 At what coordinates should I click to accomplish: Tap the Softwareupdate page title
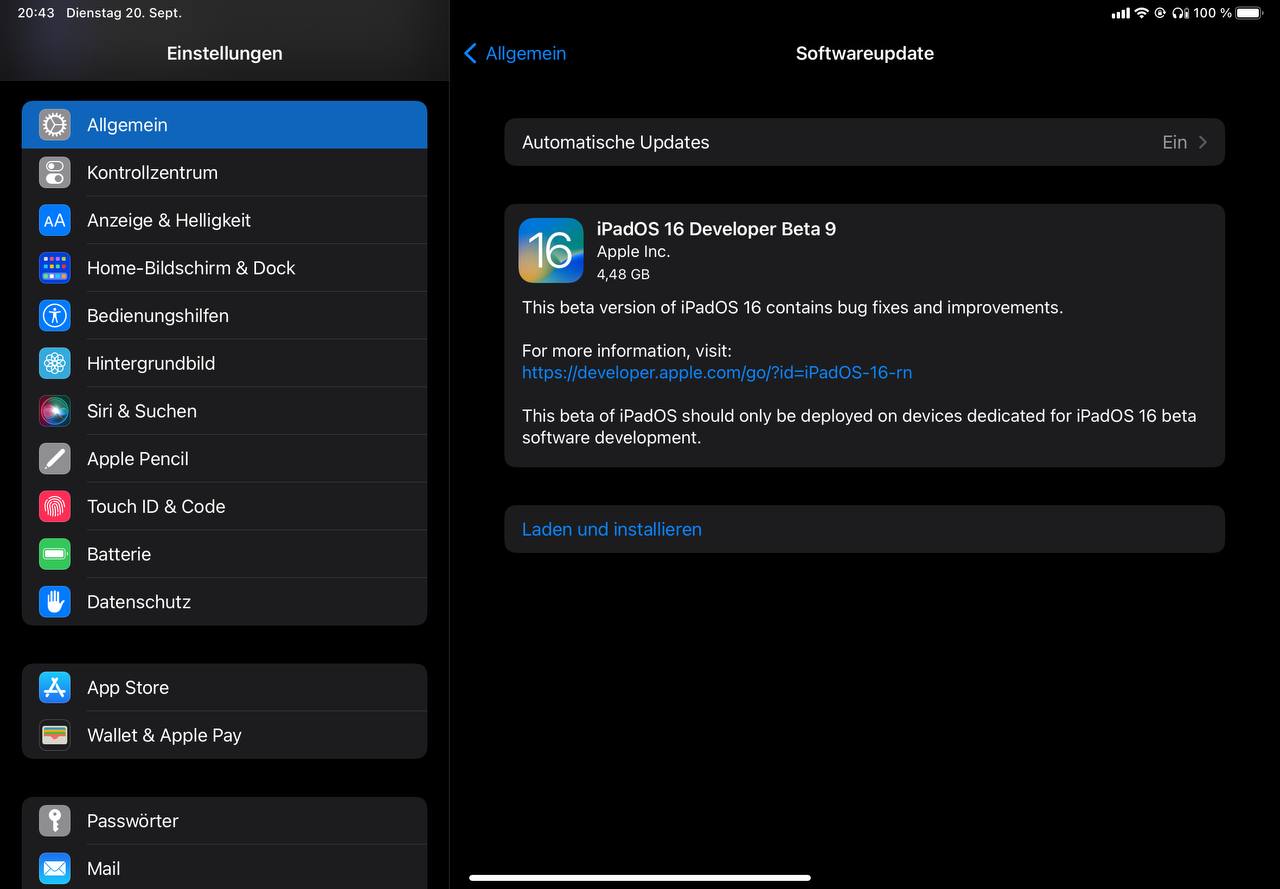pos(865,53)
